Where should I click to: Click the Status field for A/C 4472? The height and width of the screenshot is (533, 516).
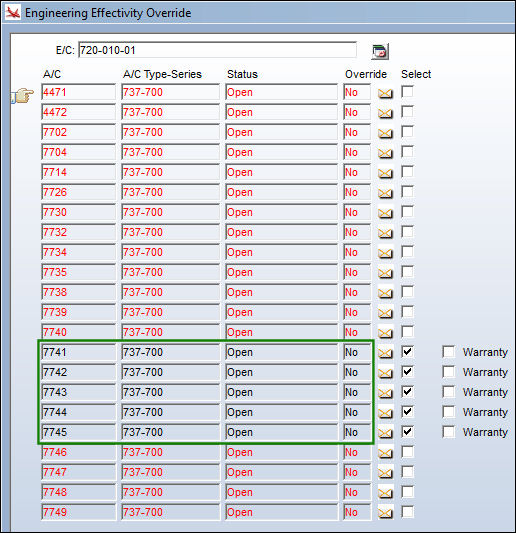(281, 112)
